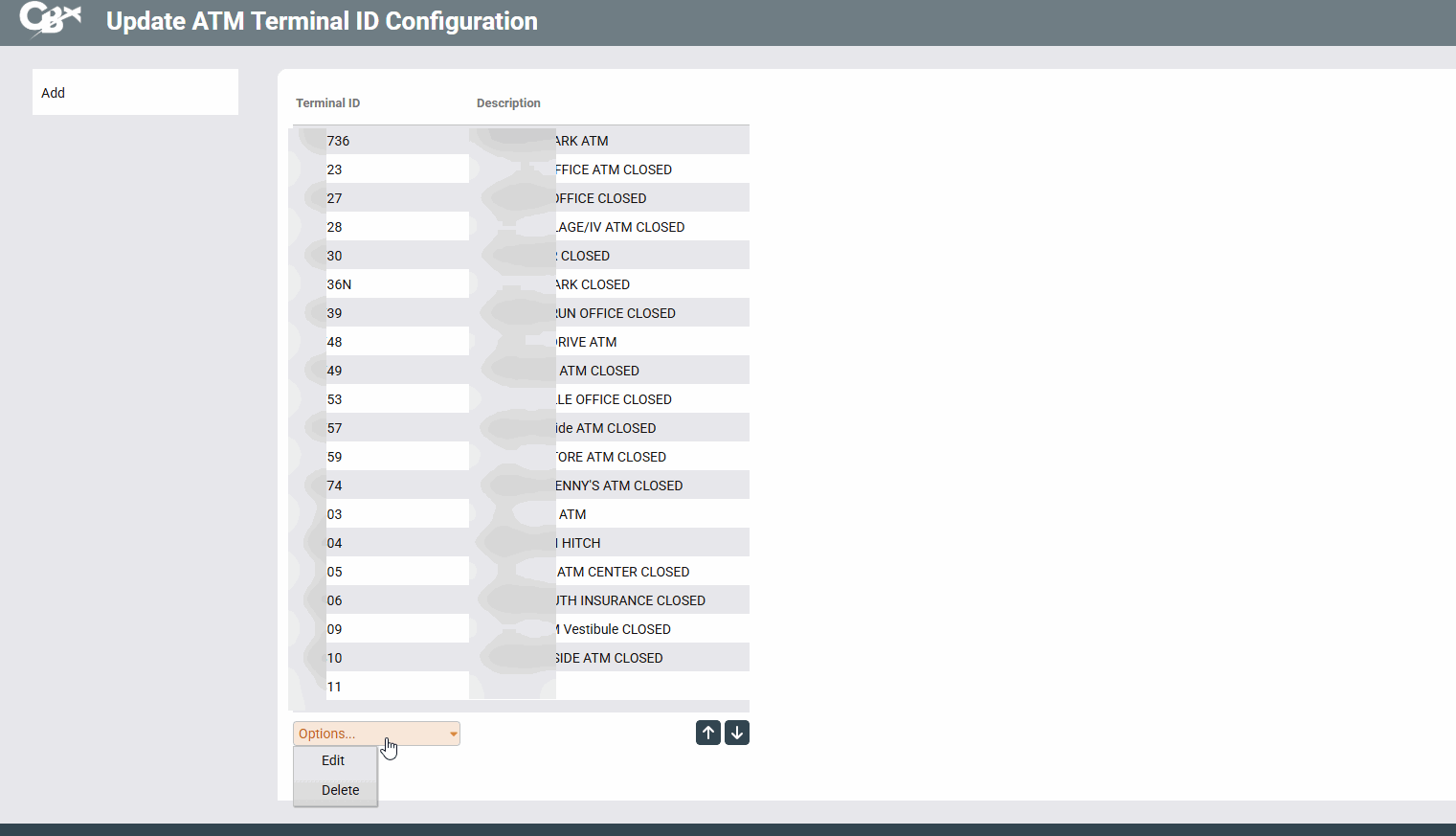Click Terminal ID column header

(327, 103)
